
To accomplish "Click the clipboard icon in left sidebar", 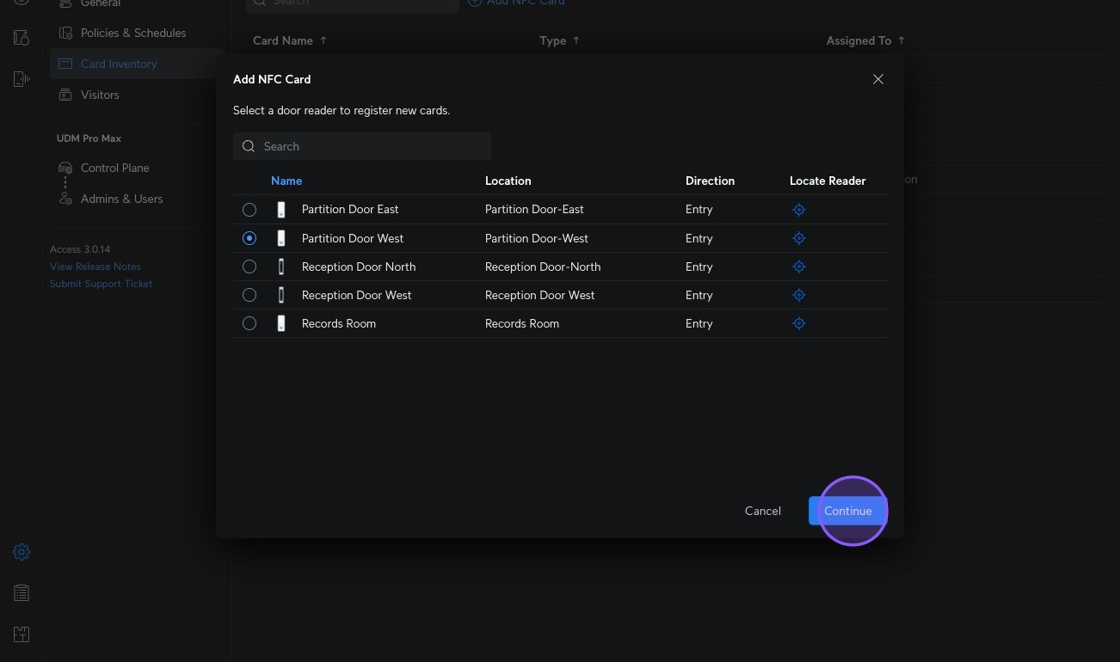I will (x=21, y=593).
